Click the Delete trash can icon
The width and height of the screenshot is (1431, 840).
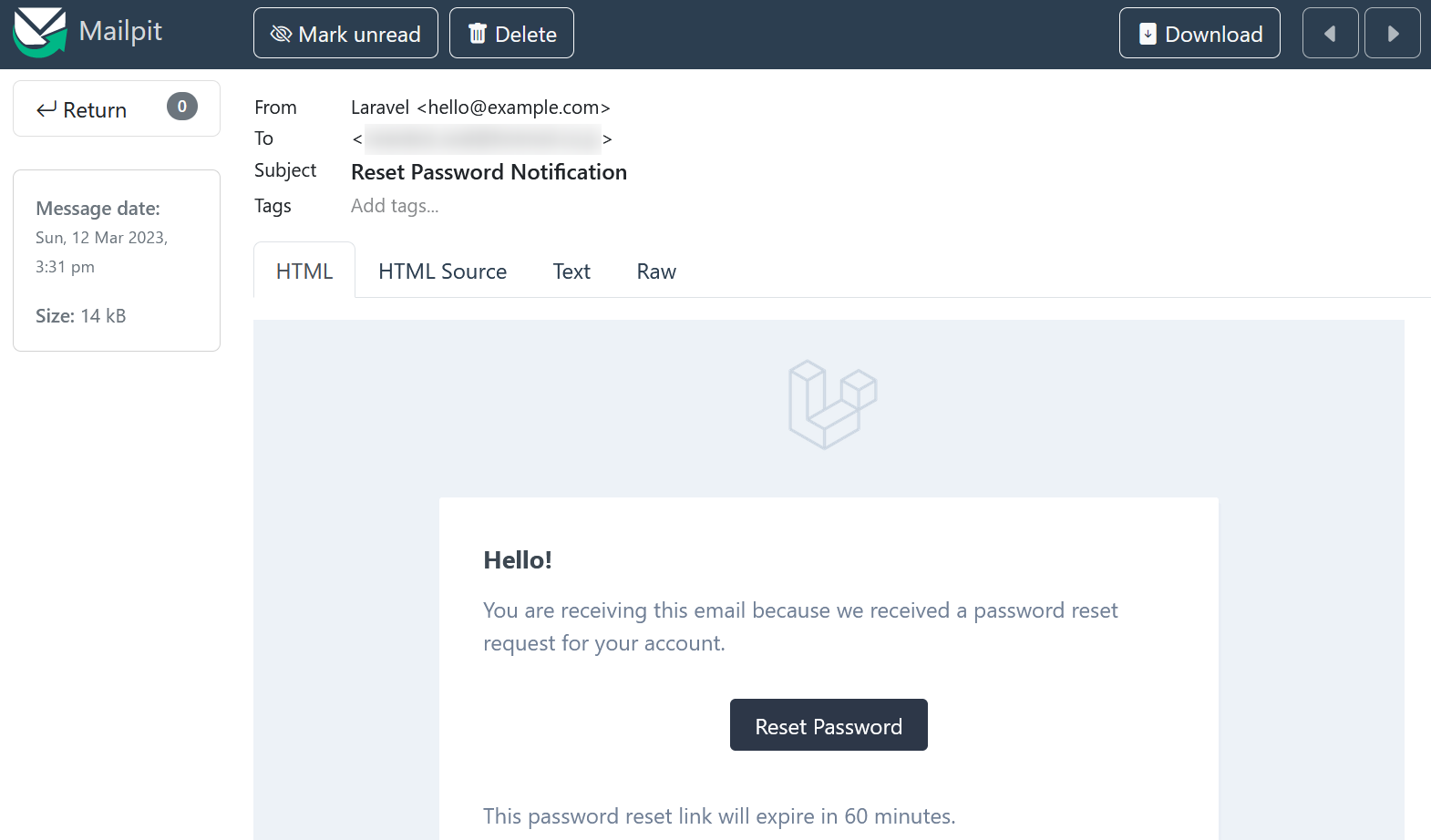tap(478, 34)
